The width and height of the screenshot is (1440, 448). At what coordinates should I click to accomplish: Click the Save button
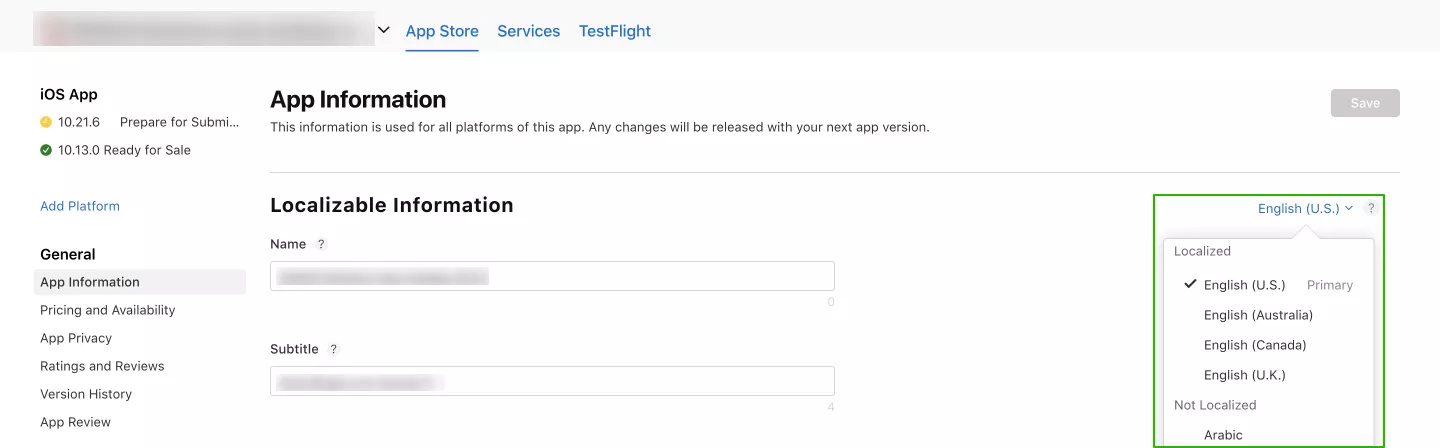pyautogui.click(x=1365, y=103)
